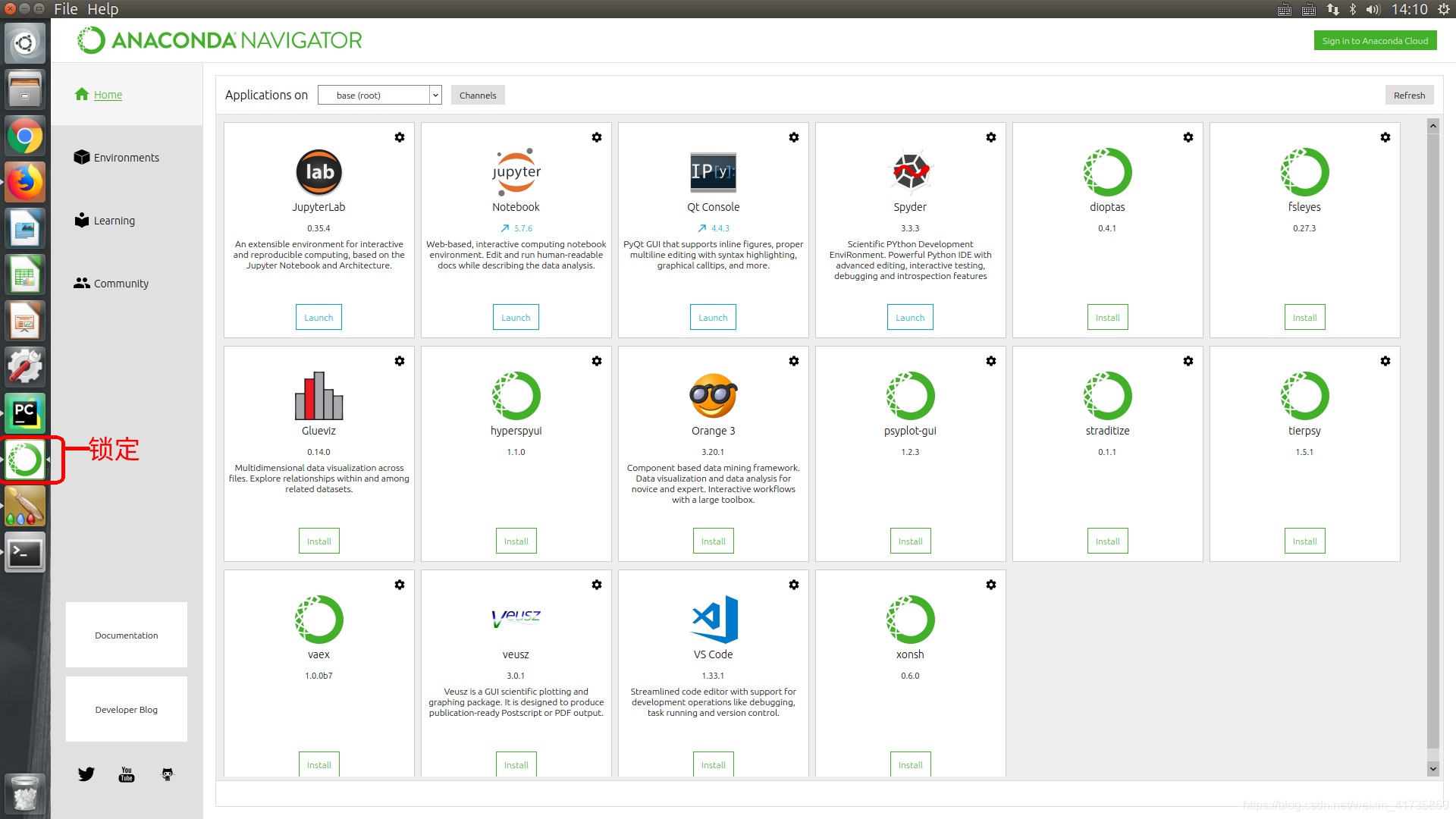Switch to the Environments tab
This screenshot has height=819, width=1456.
(x=117, y=157)
